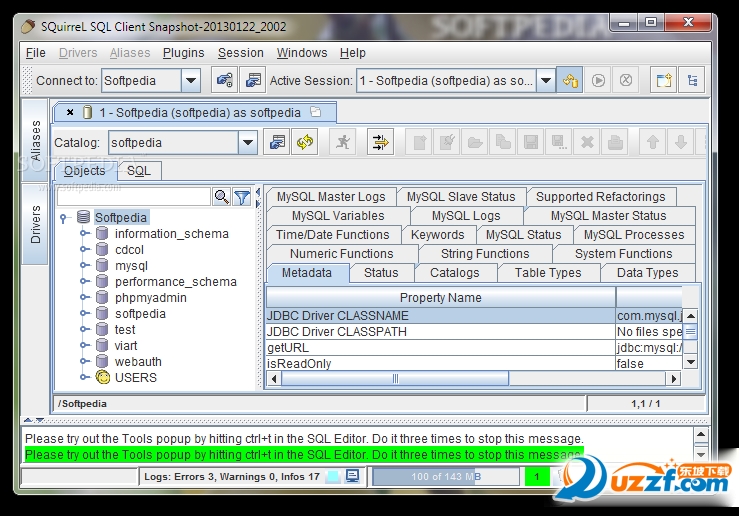
Task: Open the Plugins menu
Action: pyautogui.click(x=183, y=53)
